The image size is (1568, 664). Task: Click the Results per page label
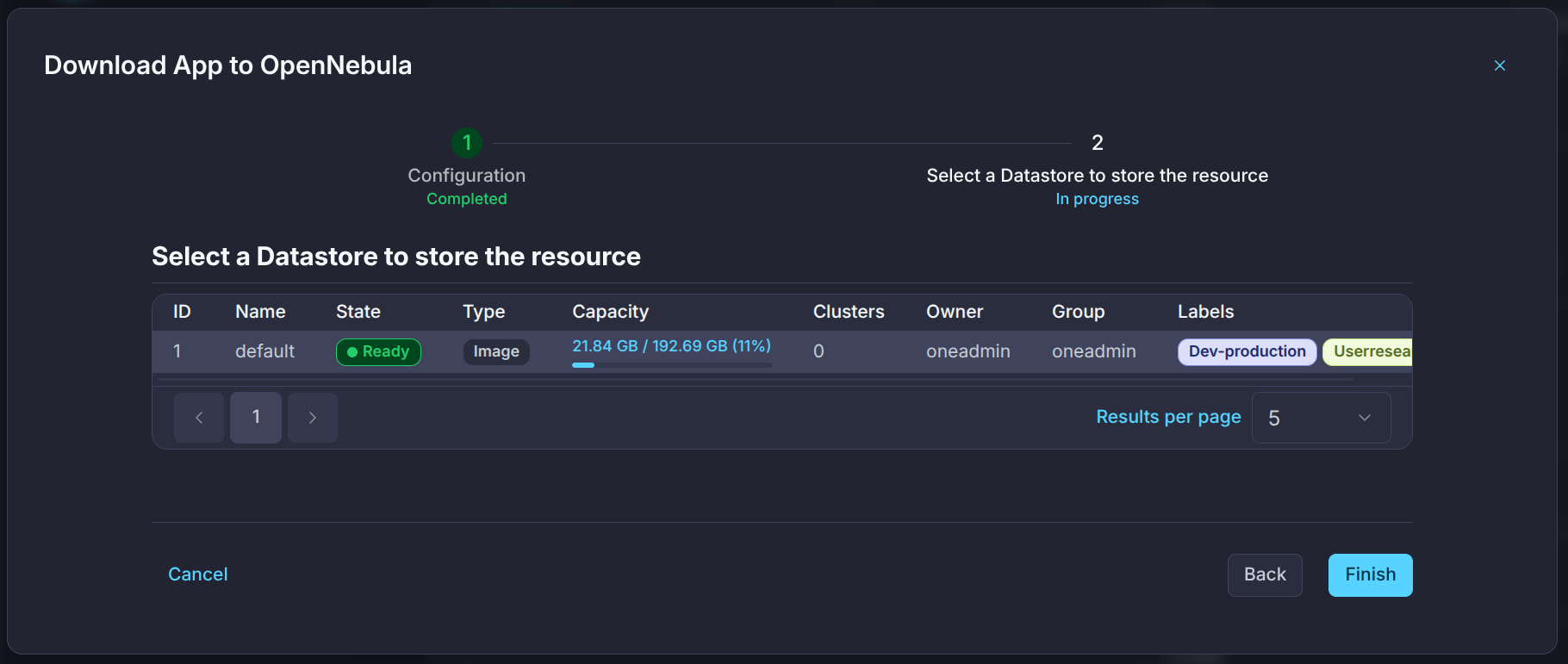[1168, 417]
